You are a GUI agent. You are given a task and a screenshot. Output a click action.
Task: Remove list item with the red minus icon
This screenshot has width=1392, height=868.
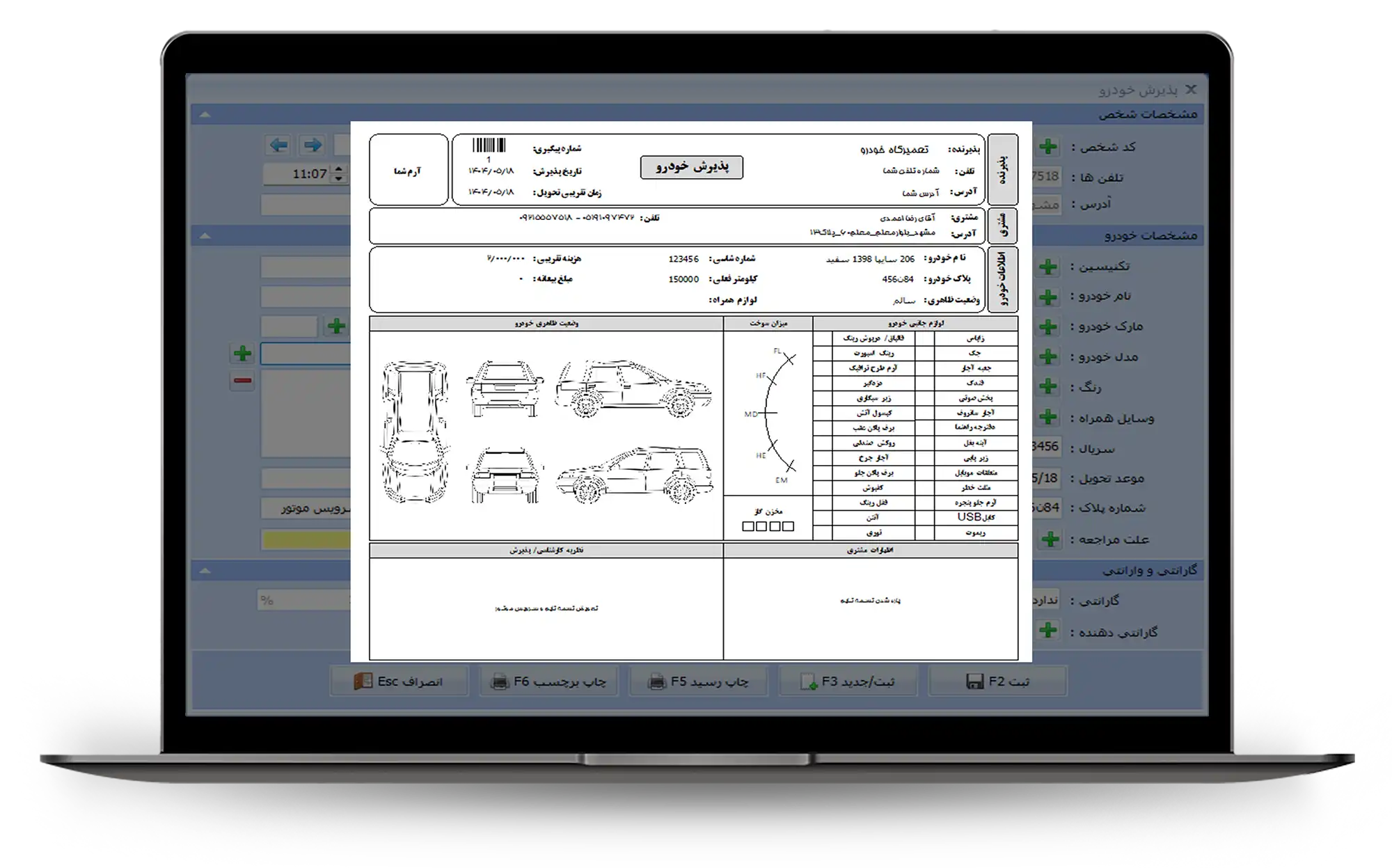click(242, 381)
